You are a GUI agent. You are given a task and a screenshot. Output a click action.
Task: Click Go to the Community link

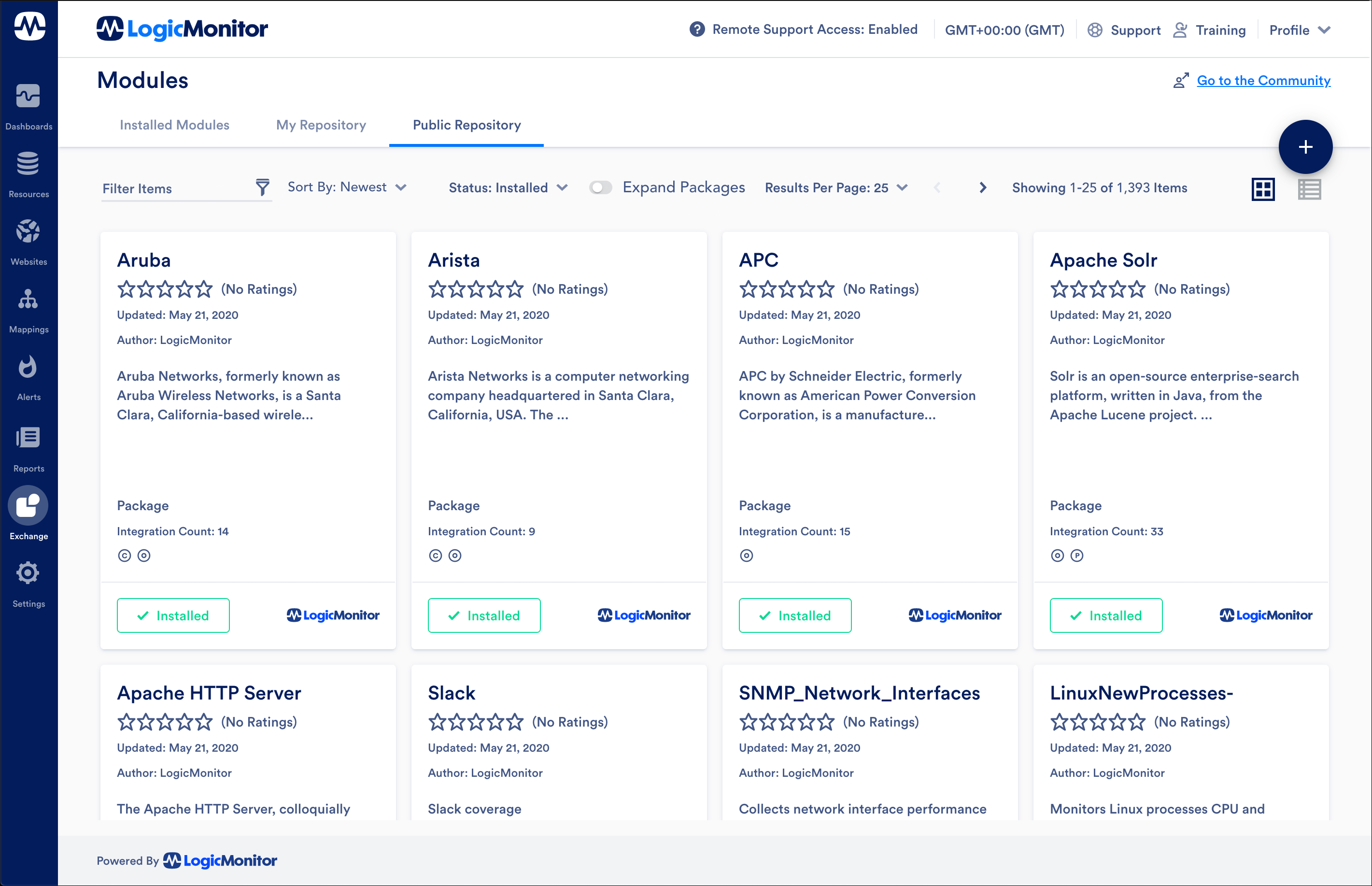pos(1263,81)
